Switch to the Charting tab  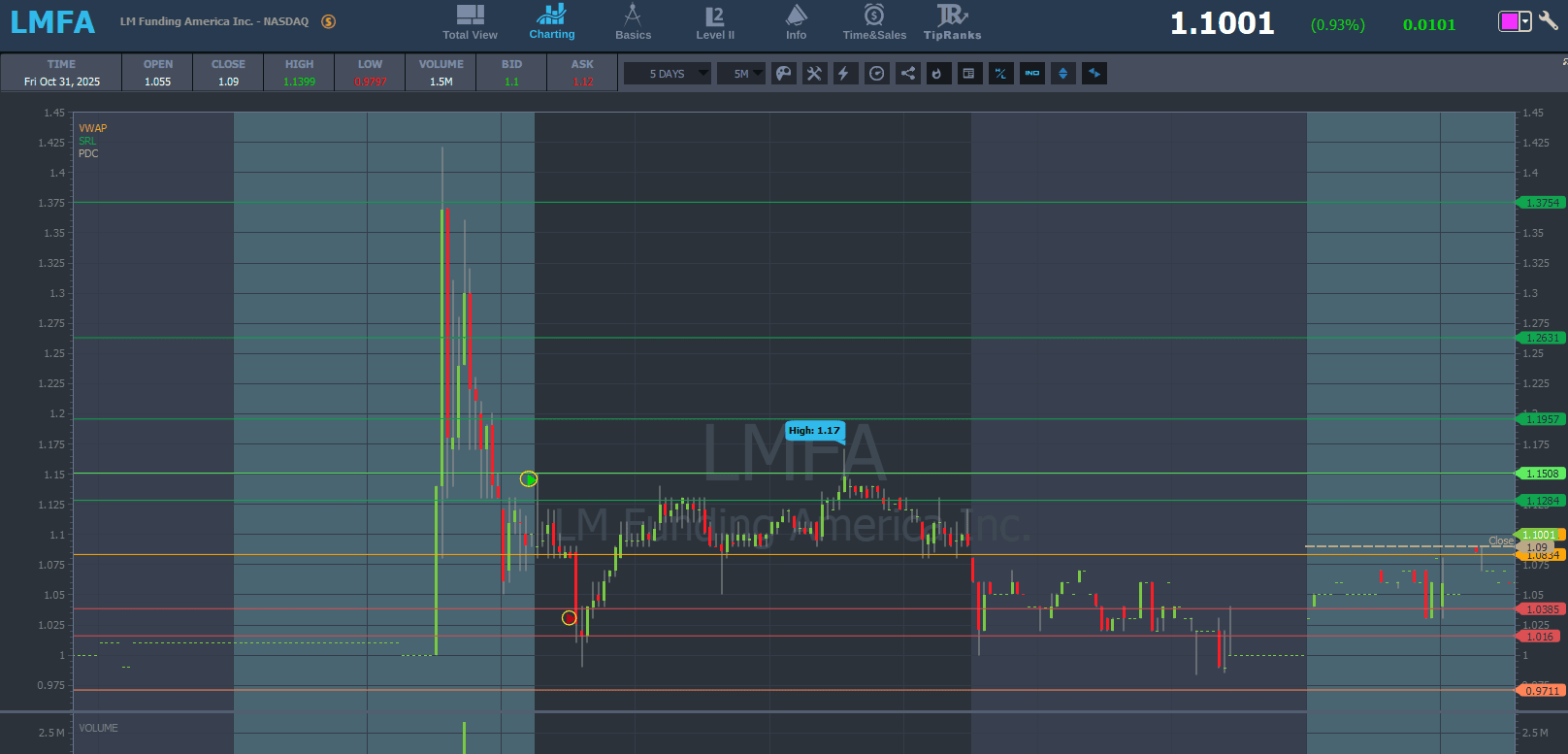pyautogui.click(x=551, y=22)
